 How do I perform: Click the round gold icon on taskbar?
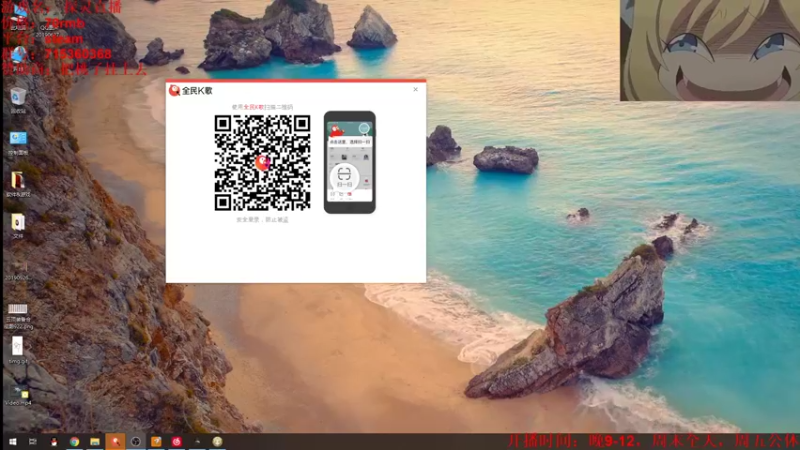click(217, 442)
